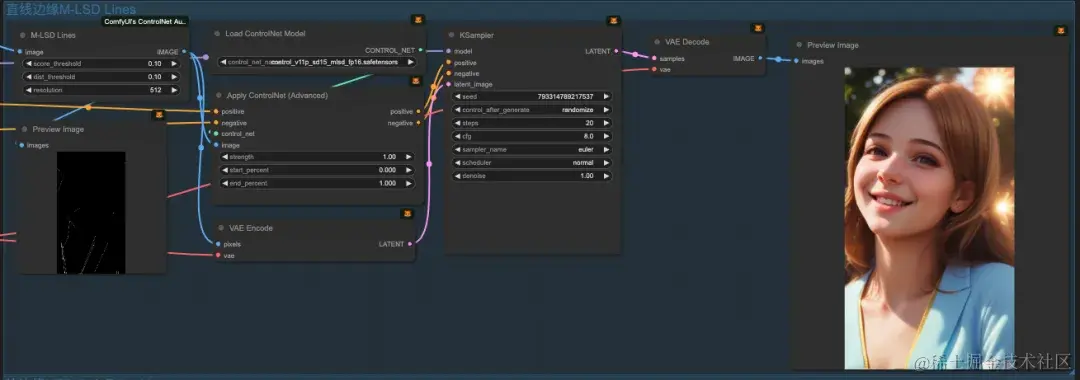1080x380 pixels.
Task: Click the ComfyUI's ControlNet Aux badge label
Action: (145, 21)
